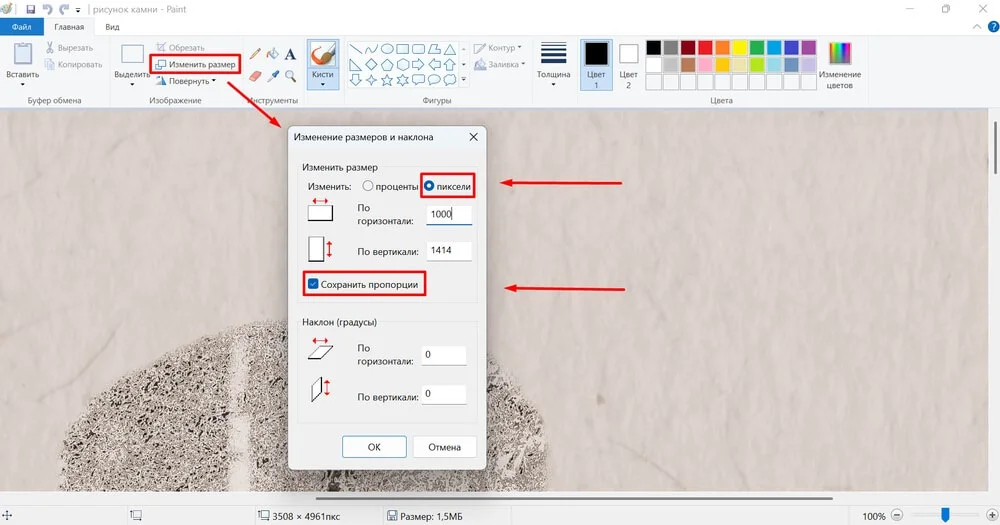
Task: Click the Отмена button
Action: [444, 447]
